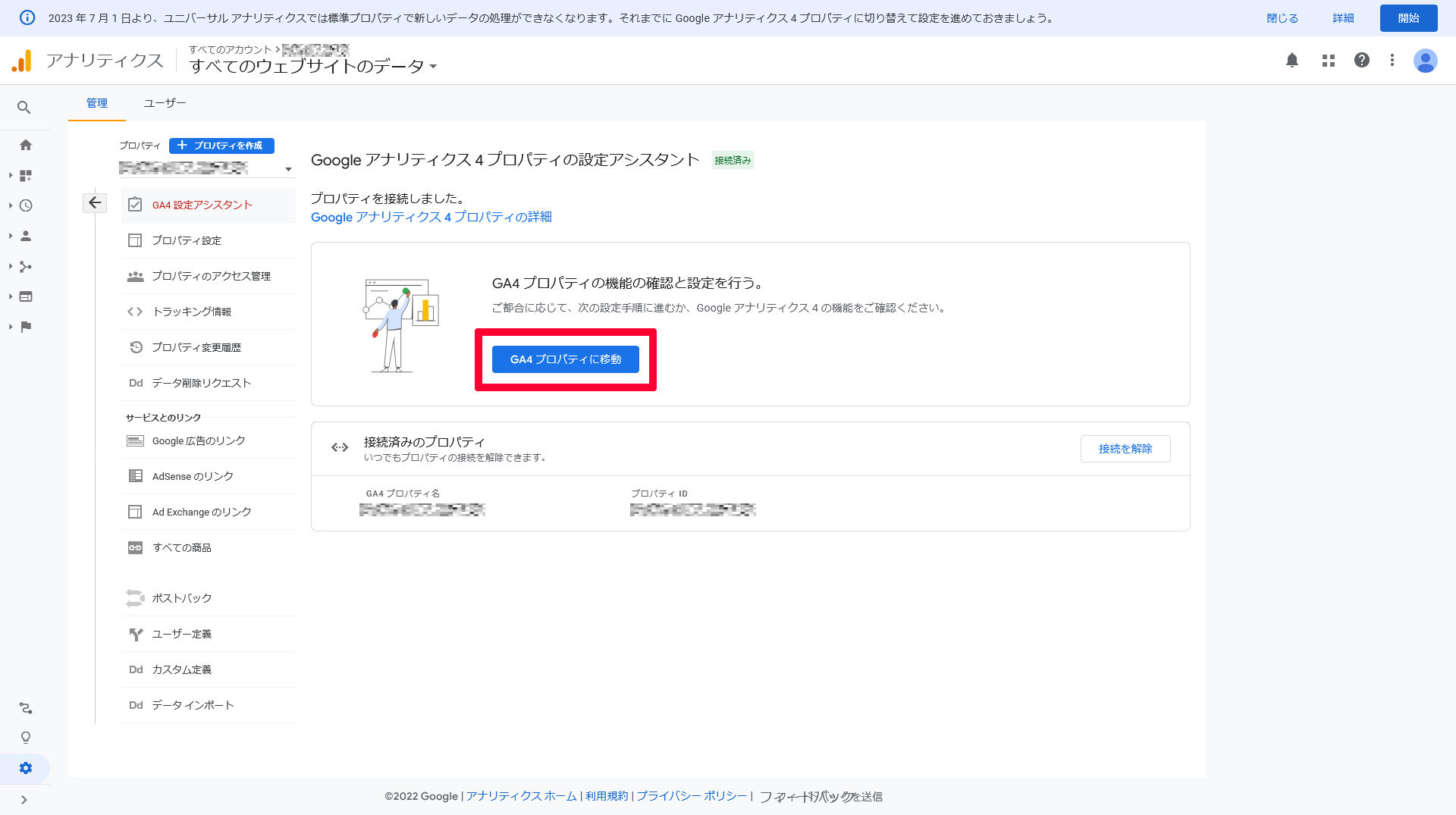Open データ削除リクエスト menu item
This screenshot has height=815, width=1456.
[209, 383]
